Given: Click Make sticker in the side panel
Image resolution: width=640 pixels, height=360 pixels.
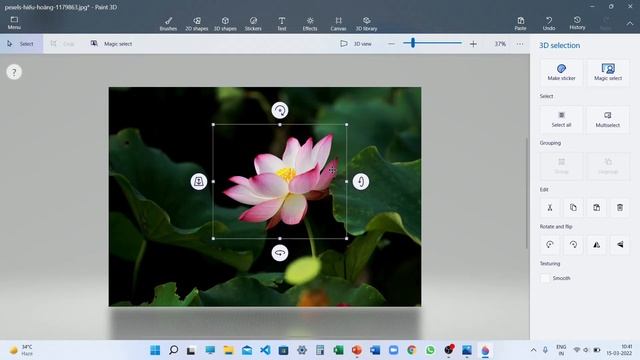Looking at the screenshot, I should (x=561, y=72).
